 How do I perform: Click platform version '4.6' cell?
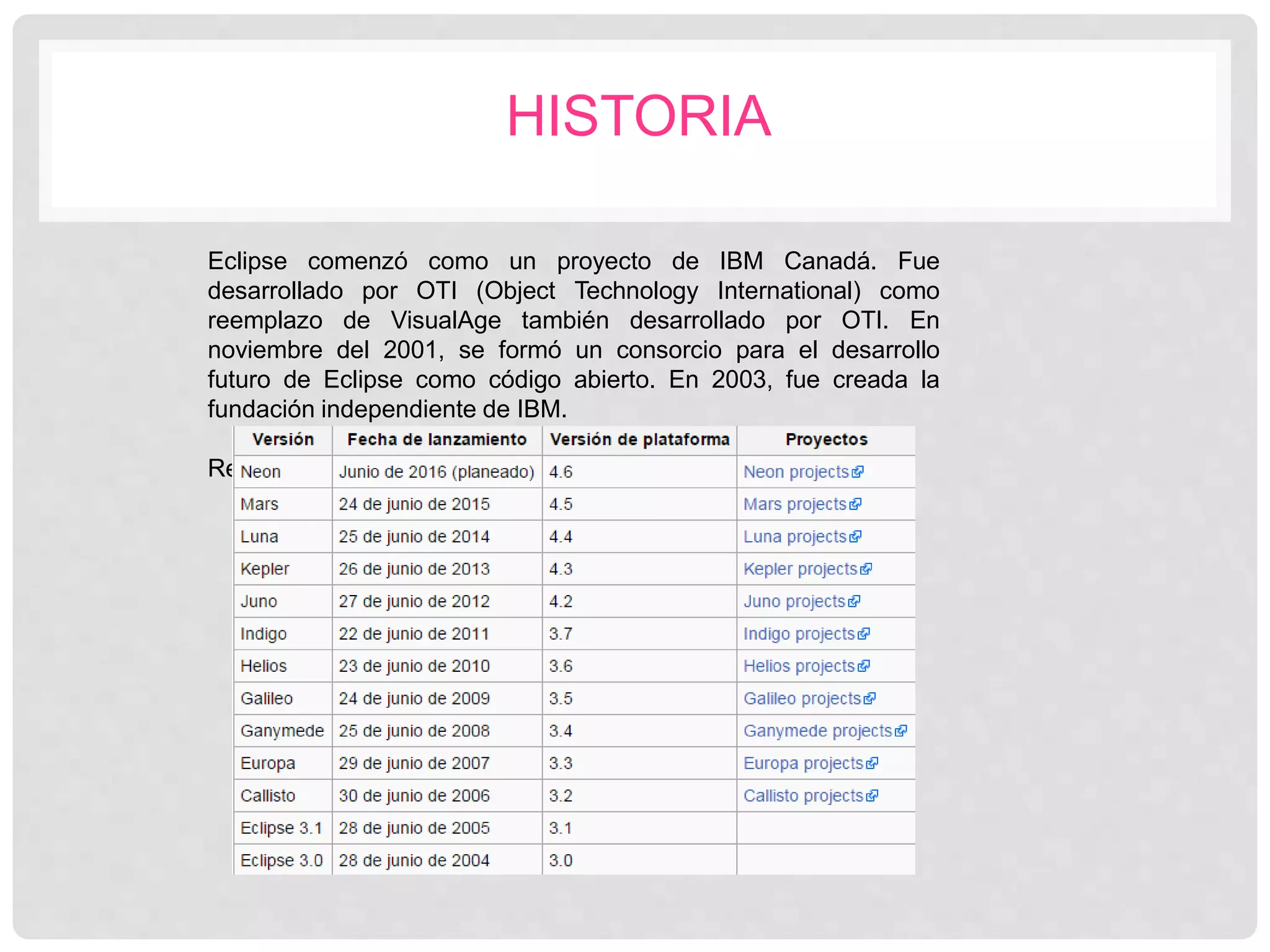click(639, 472)
